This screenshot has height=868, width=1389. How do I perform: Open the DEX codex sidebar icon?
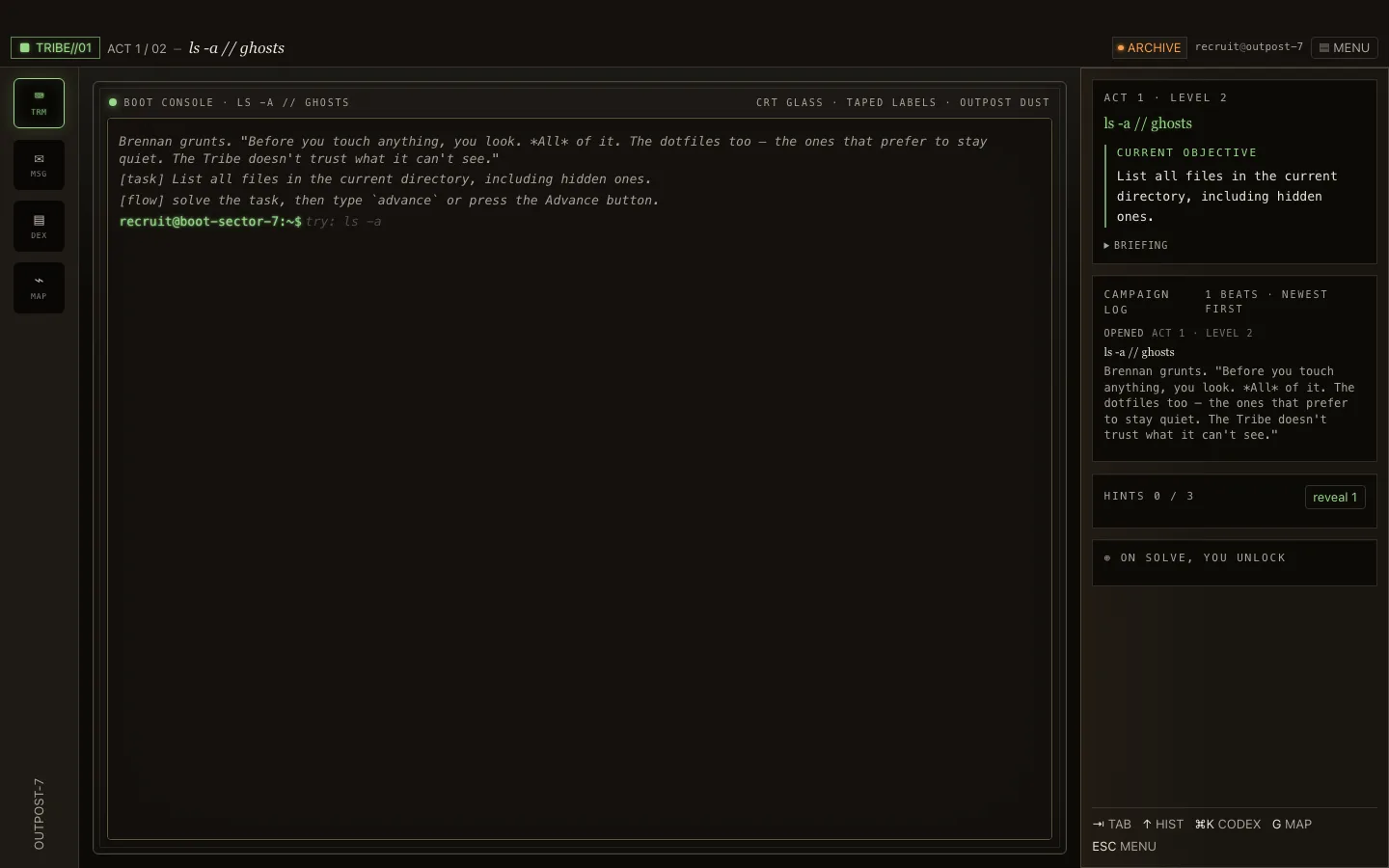point(39,227)
